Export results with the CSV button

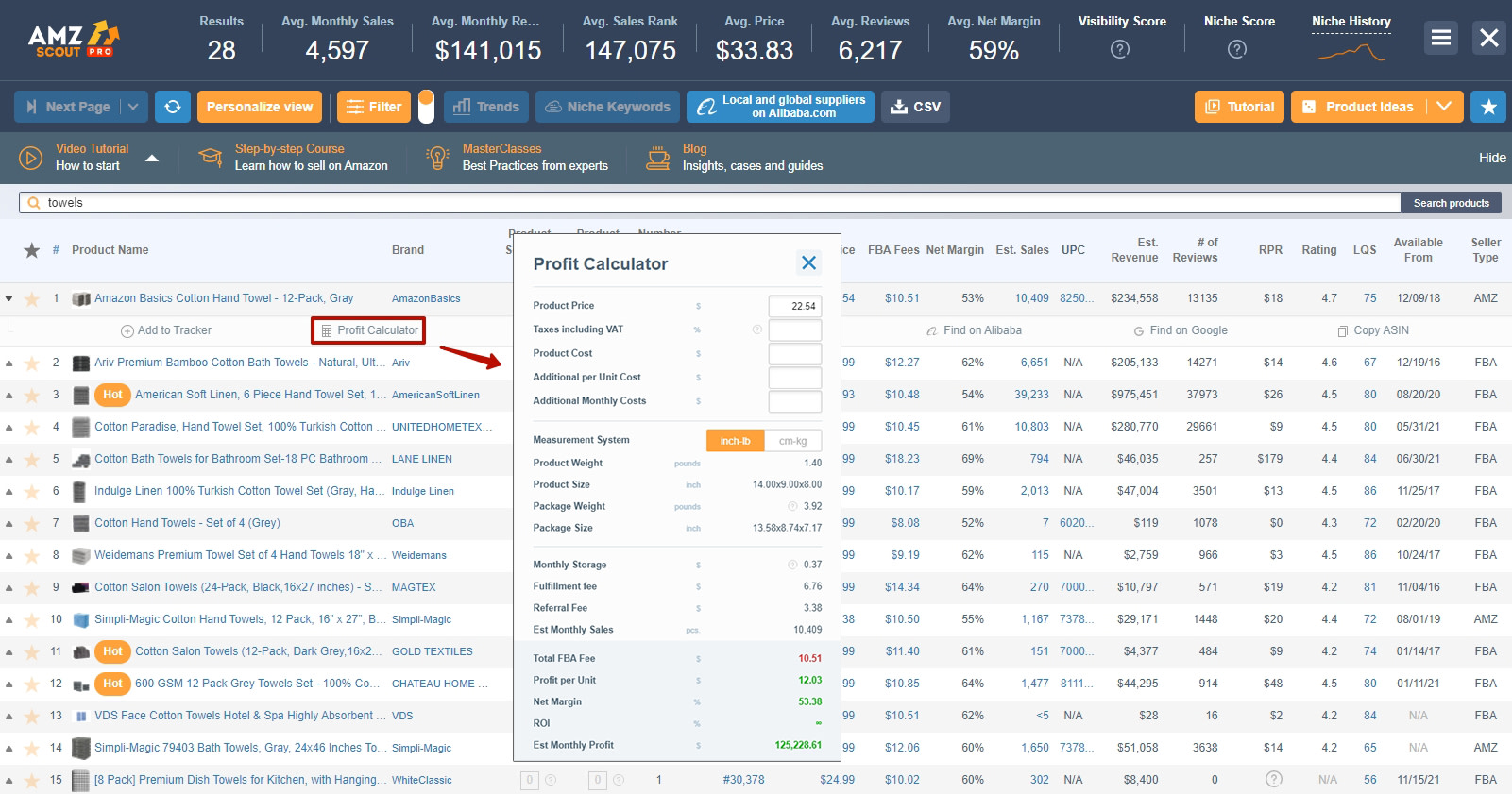coord(915,107)
